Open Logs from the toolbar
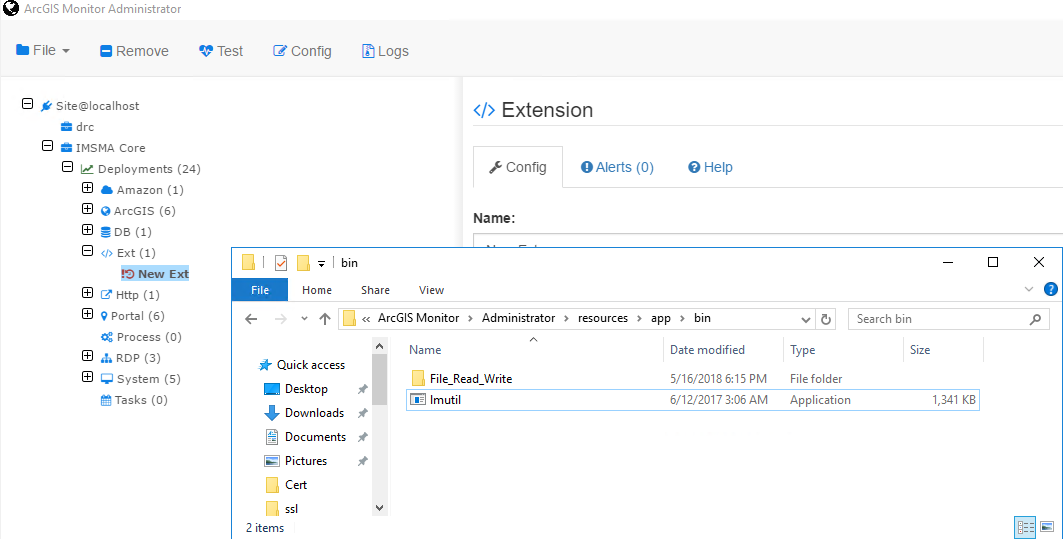1063x539 pixels. click(x=385, y=51)
